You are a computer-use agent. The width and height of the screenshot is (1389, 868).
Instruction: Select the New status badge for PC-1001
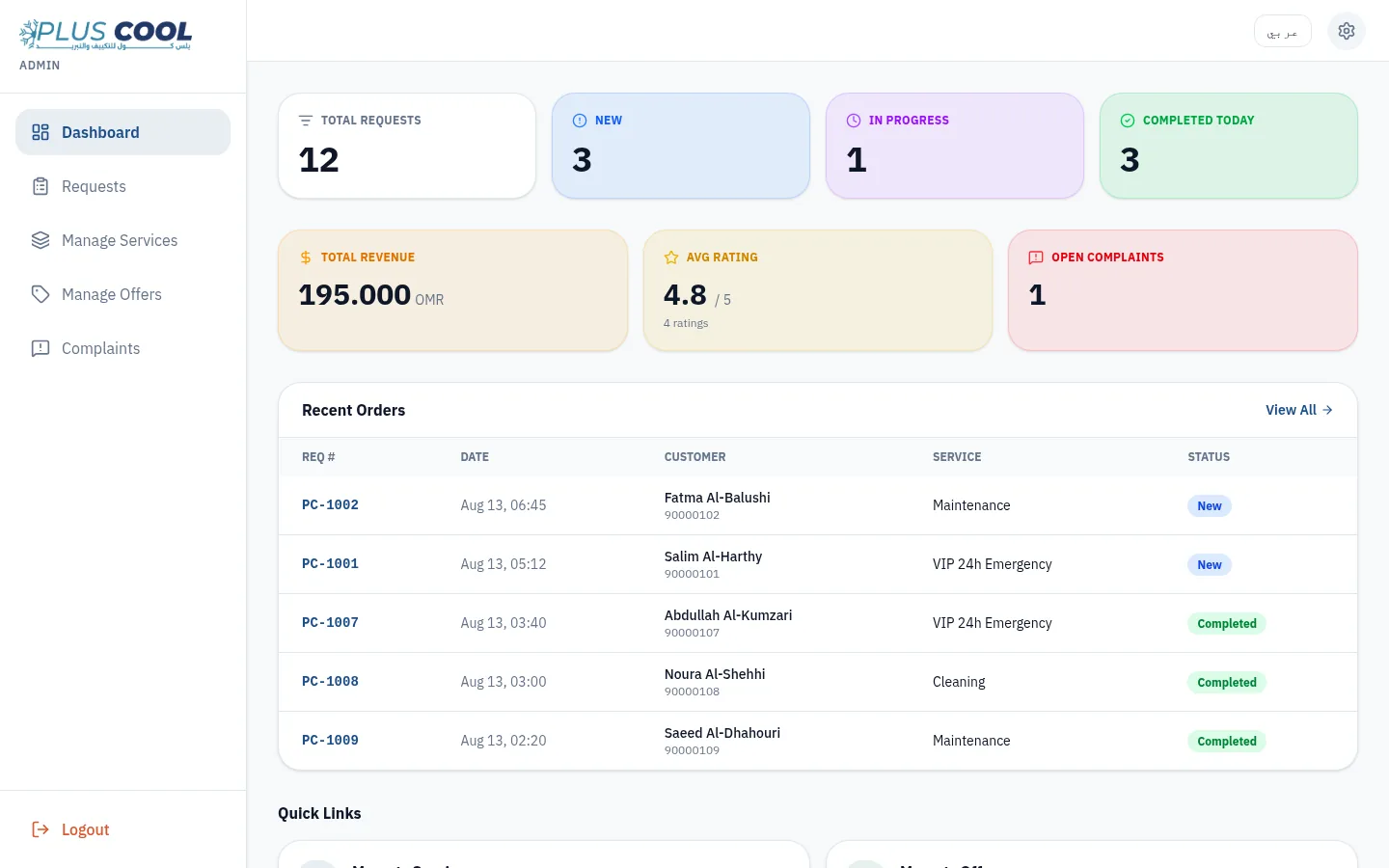click(x=1210, y=564)
